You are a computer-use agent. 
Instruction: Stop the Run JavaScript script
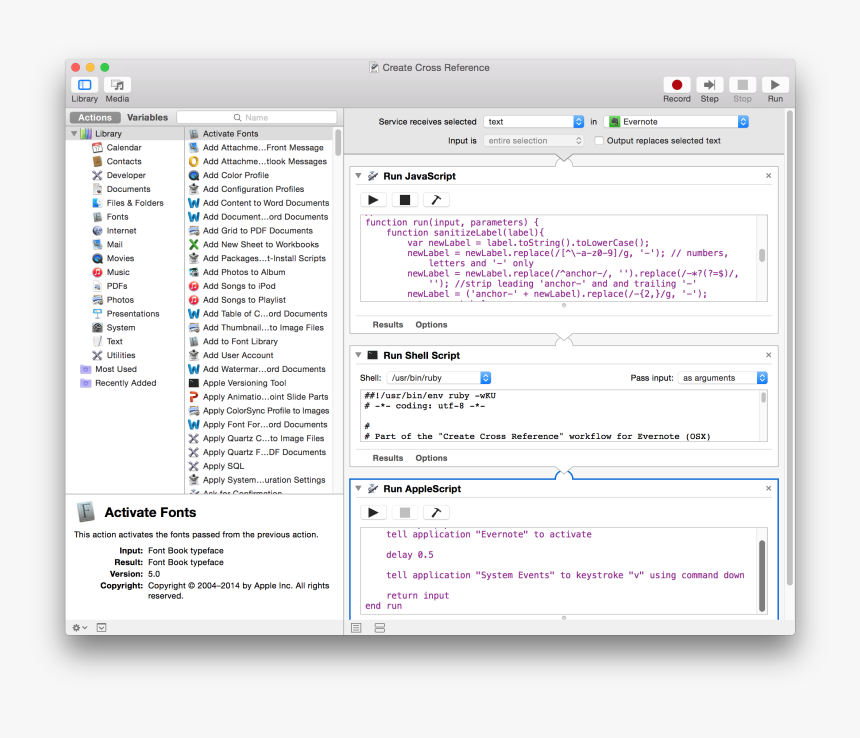405,200
